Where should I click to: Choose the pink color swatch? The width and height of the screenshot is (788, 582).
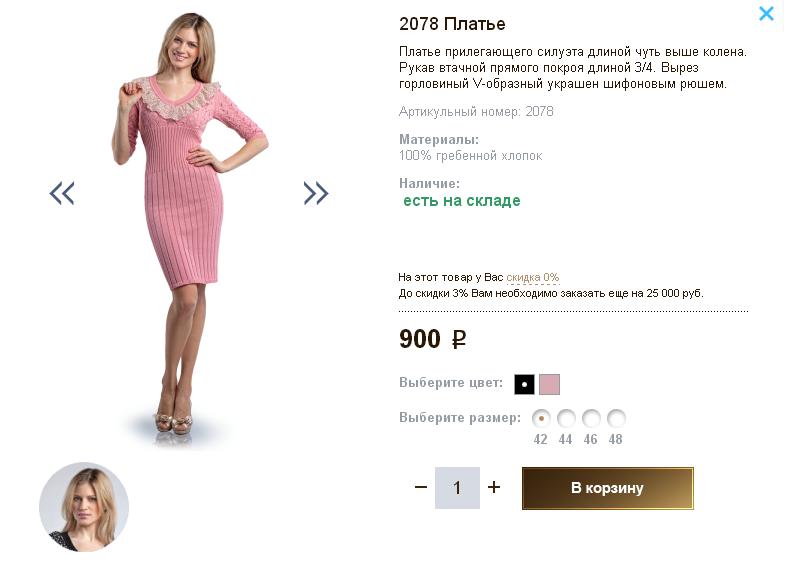pos(549,384)
